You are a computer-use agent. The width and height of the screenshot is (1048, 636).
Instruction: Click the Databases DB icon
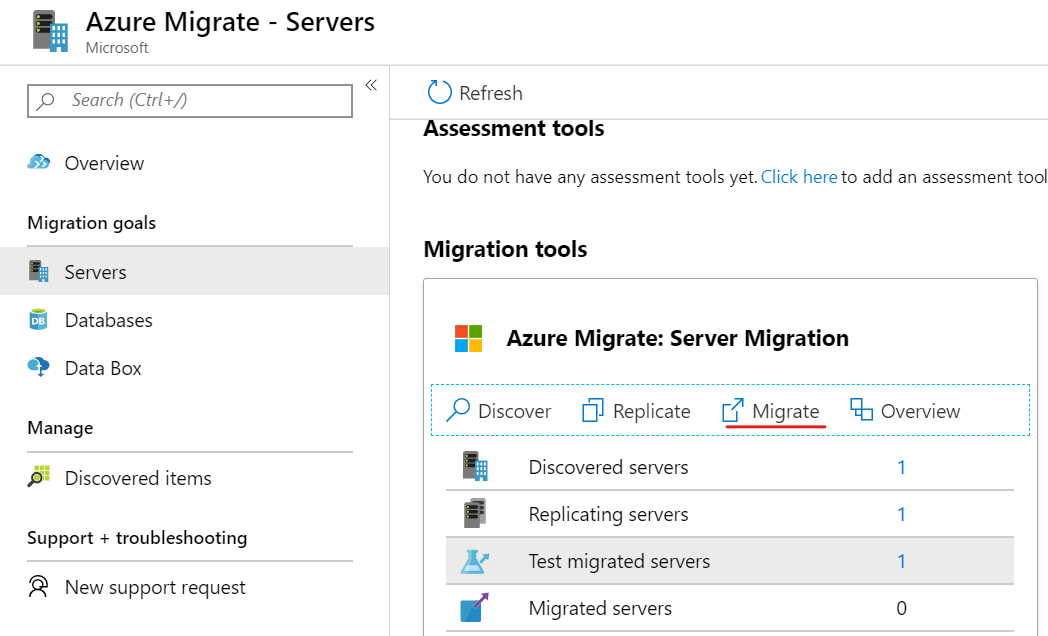point(38,319)
